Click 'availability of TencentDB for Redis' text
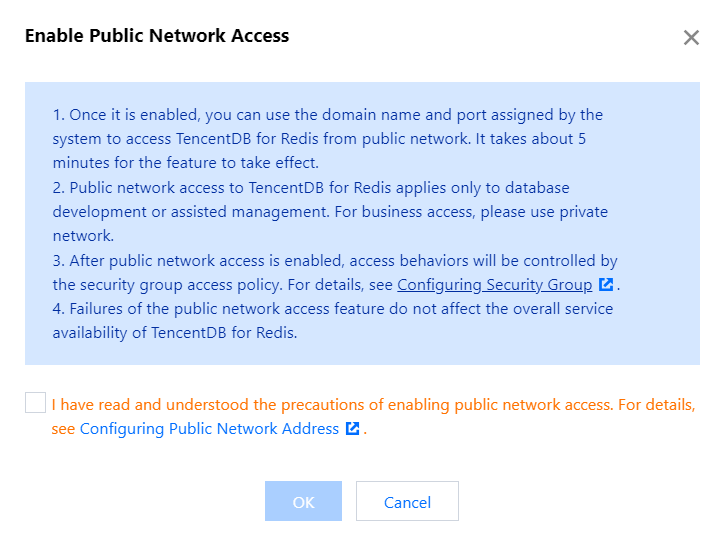The height and width of the screenshot is (538, 727). click(x=175, y=333)
